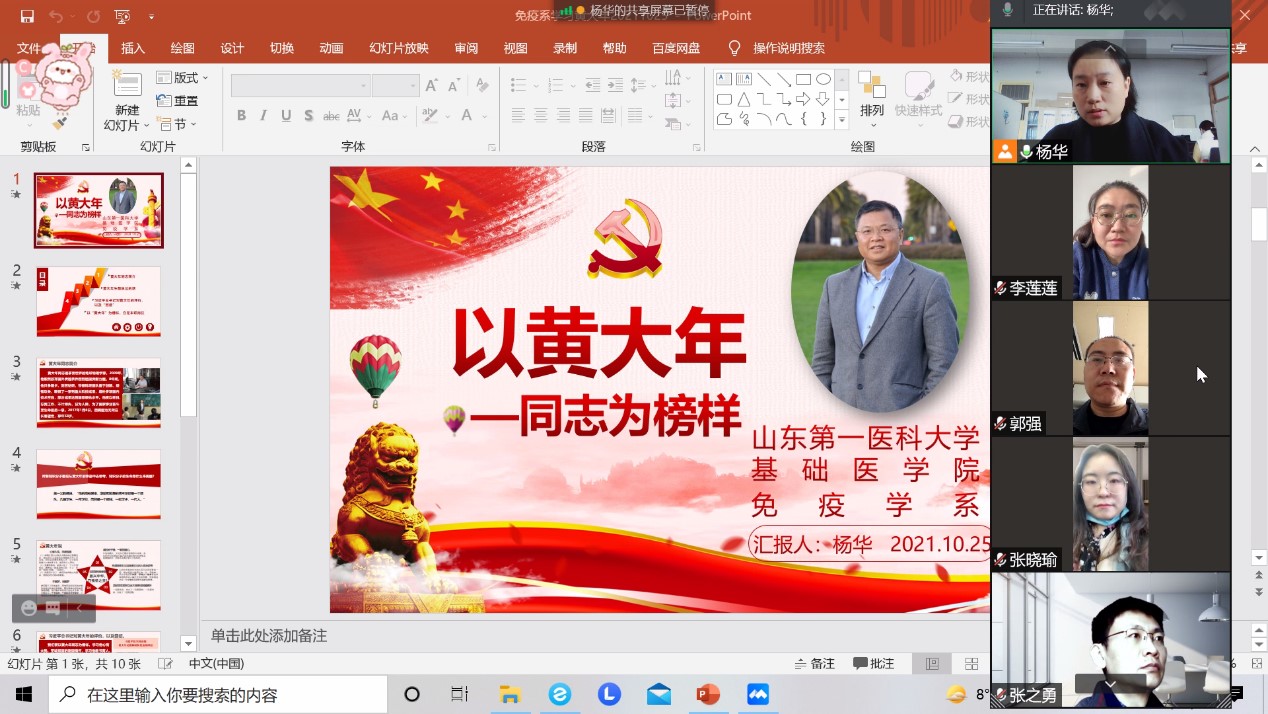The width and height of the screenshot is (1268, 714).
Task: Toggle bold text formatting
Action: pos(241,116)
